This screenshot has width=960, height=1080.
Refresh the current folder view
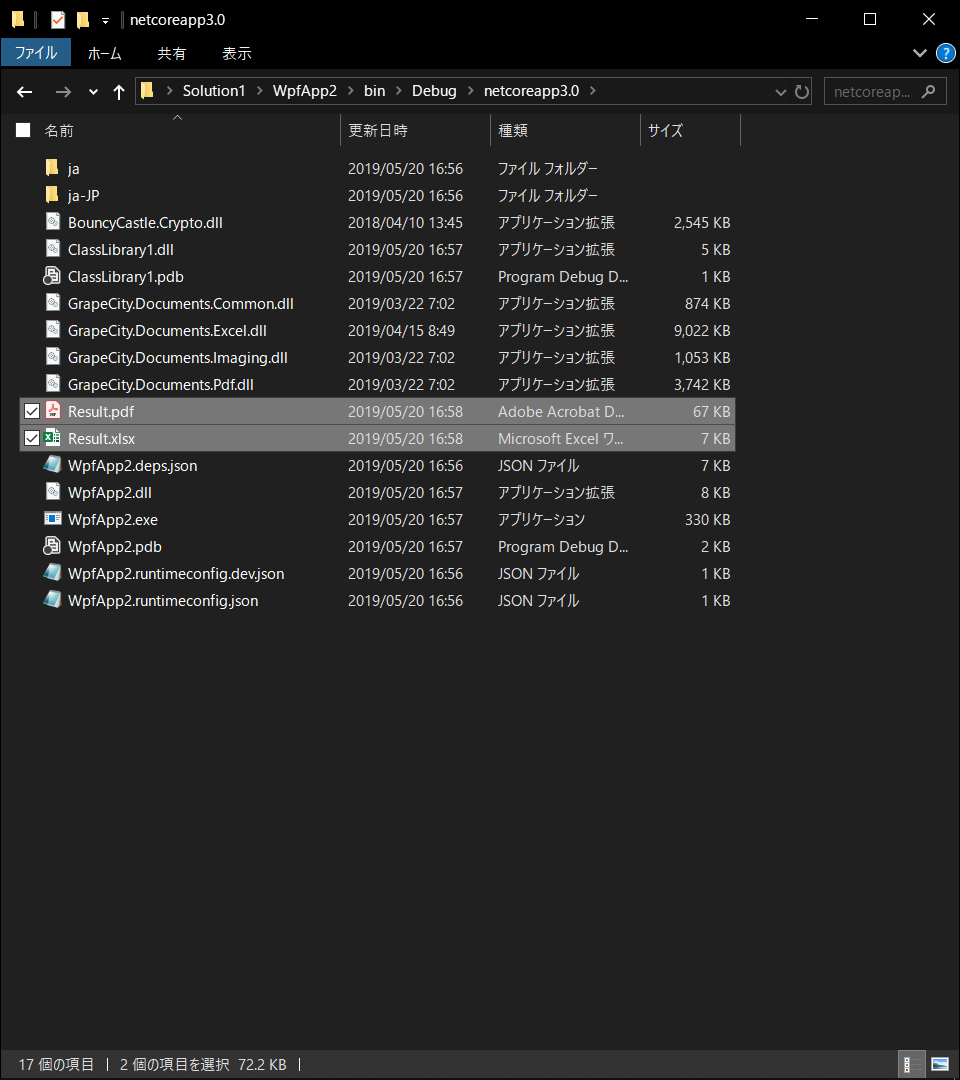coord(802,92)
